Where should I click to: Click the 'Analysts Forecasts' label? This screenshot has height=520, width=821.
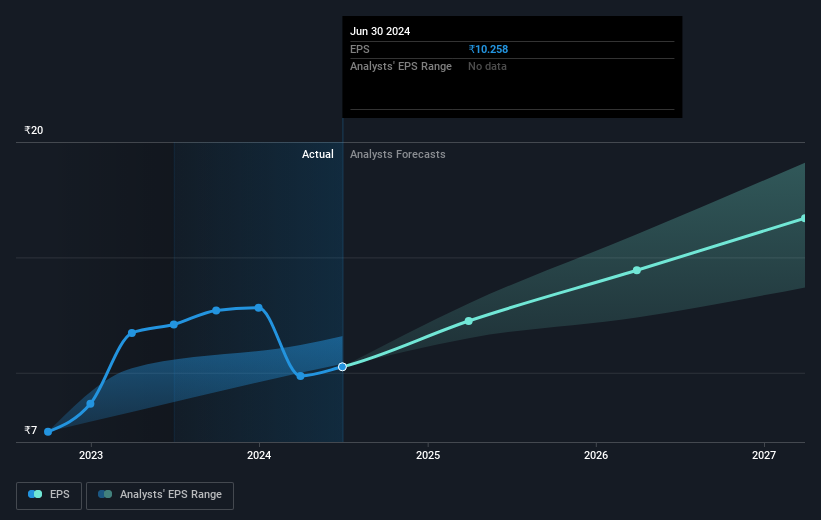pos(397,154)
